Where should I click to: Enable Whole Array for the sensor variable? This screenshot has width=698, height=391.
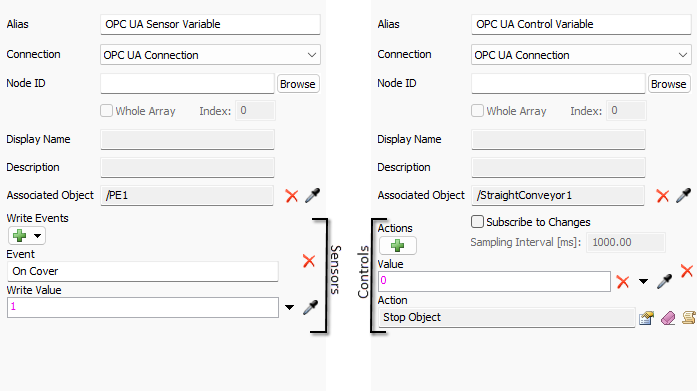pyautogui.click(x=106, y=110)
